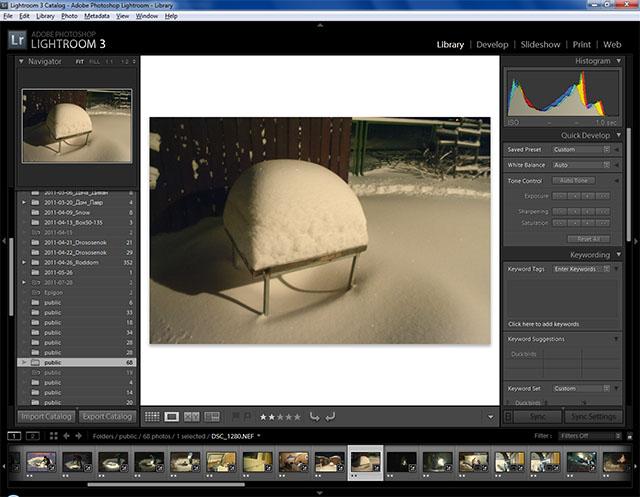Set Navigator zoom to 1:1
The image size is (640, 497).
coord(109,62)
